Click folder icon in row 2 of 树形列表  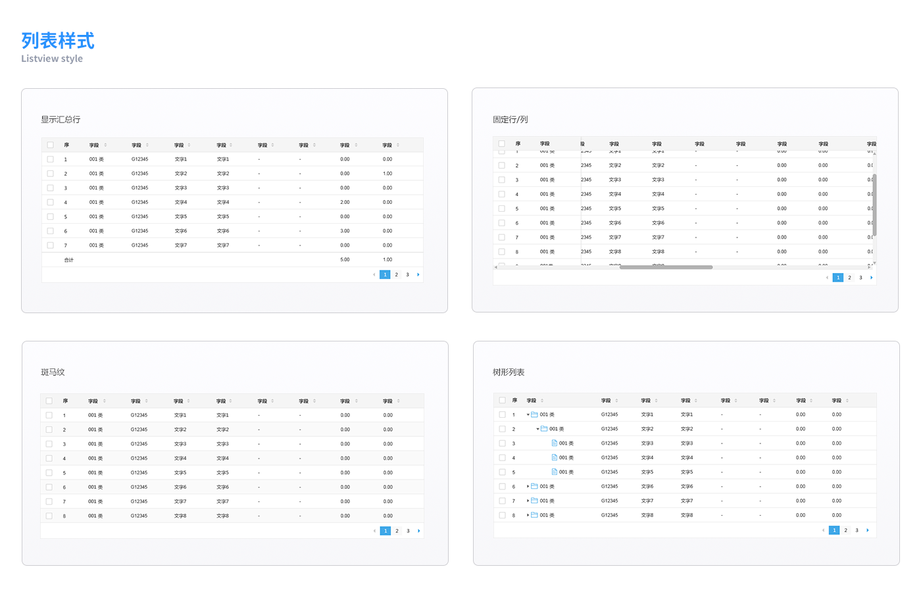point(544,429)
